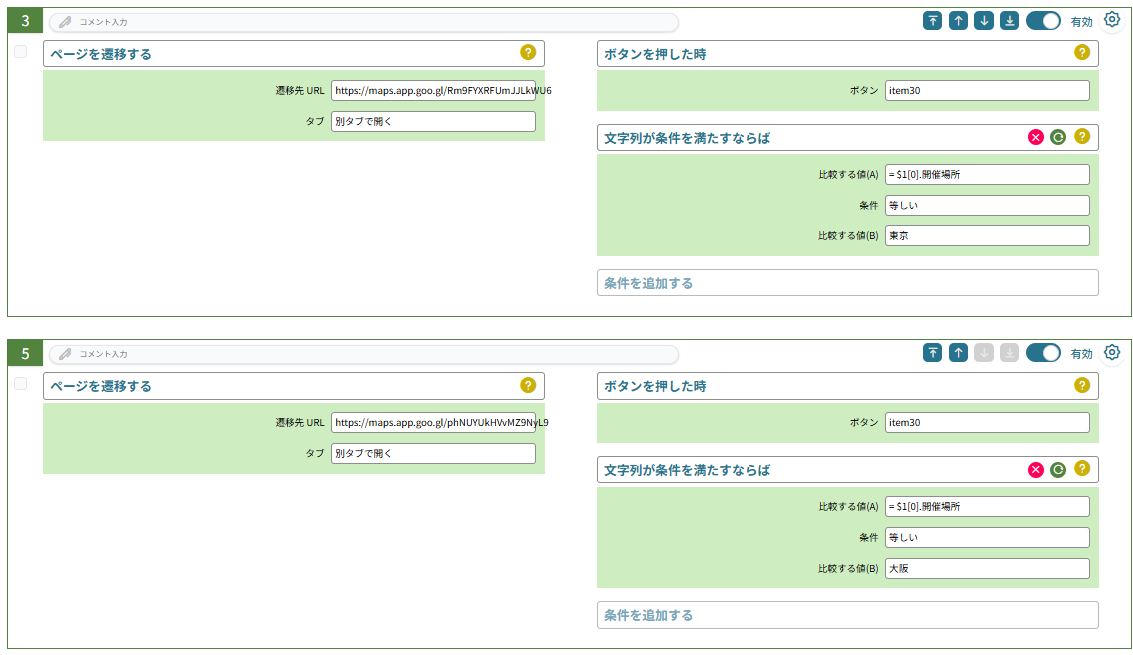
Task: Click 比較する値(B) field containing 大阪
Action: 987,568
